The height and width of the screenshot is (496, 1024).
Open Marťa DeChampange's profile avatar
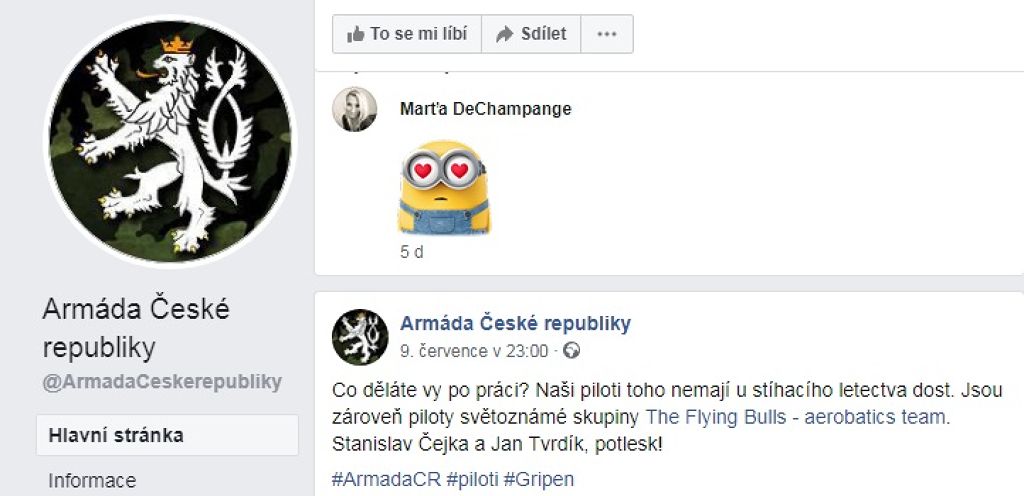355,109
